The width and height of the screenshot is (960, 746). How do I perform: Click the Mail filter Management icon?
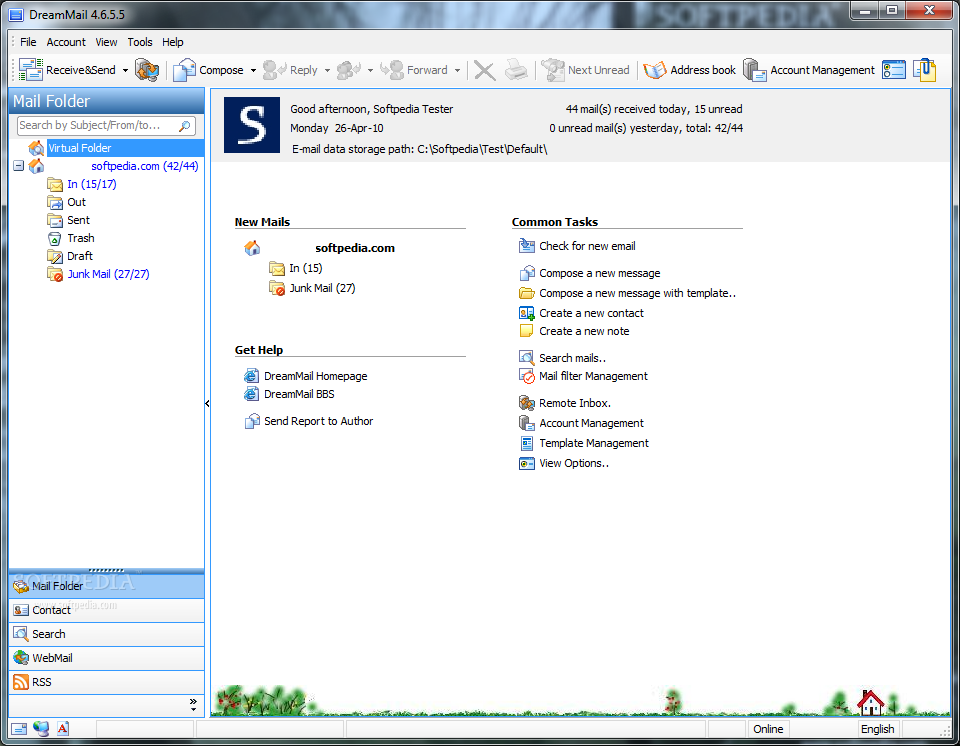click(527, 376)
